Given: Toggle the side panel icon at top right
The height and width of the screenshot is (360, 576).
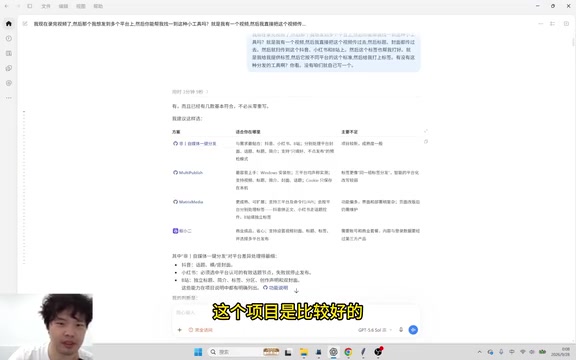Looking at the screenshot, I should point(566,24).
